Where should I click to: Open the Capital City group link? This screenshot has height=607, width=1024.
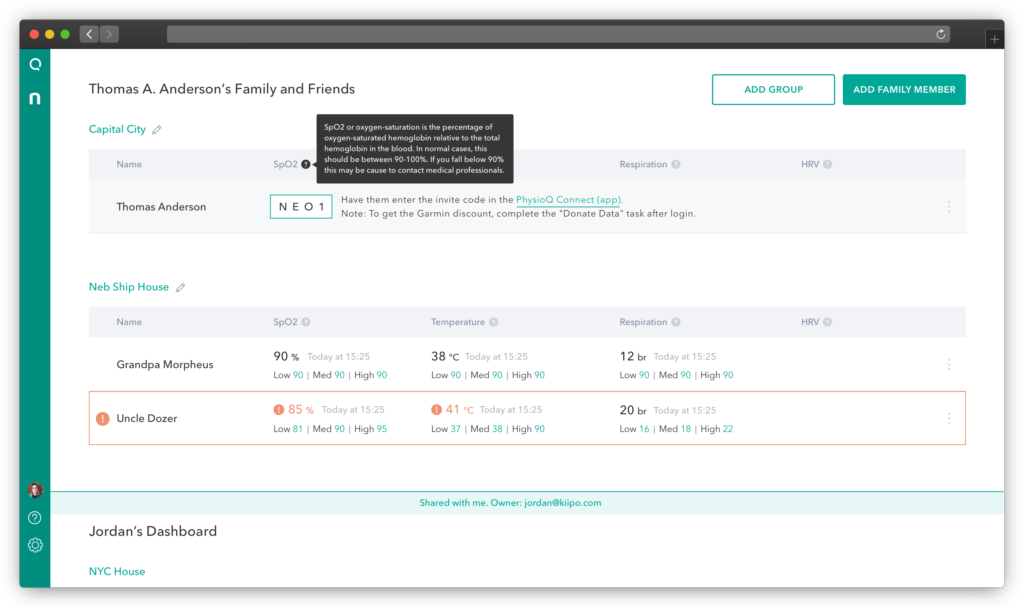point(118,129)
